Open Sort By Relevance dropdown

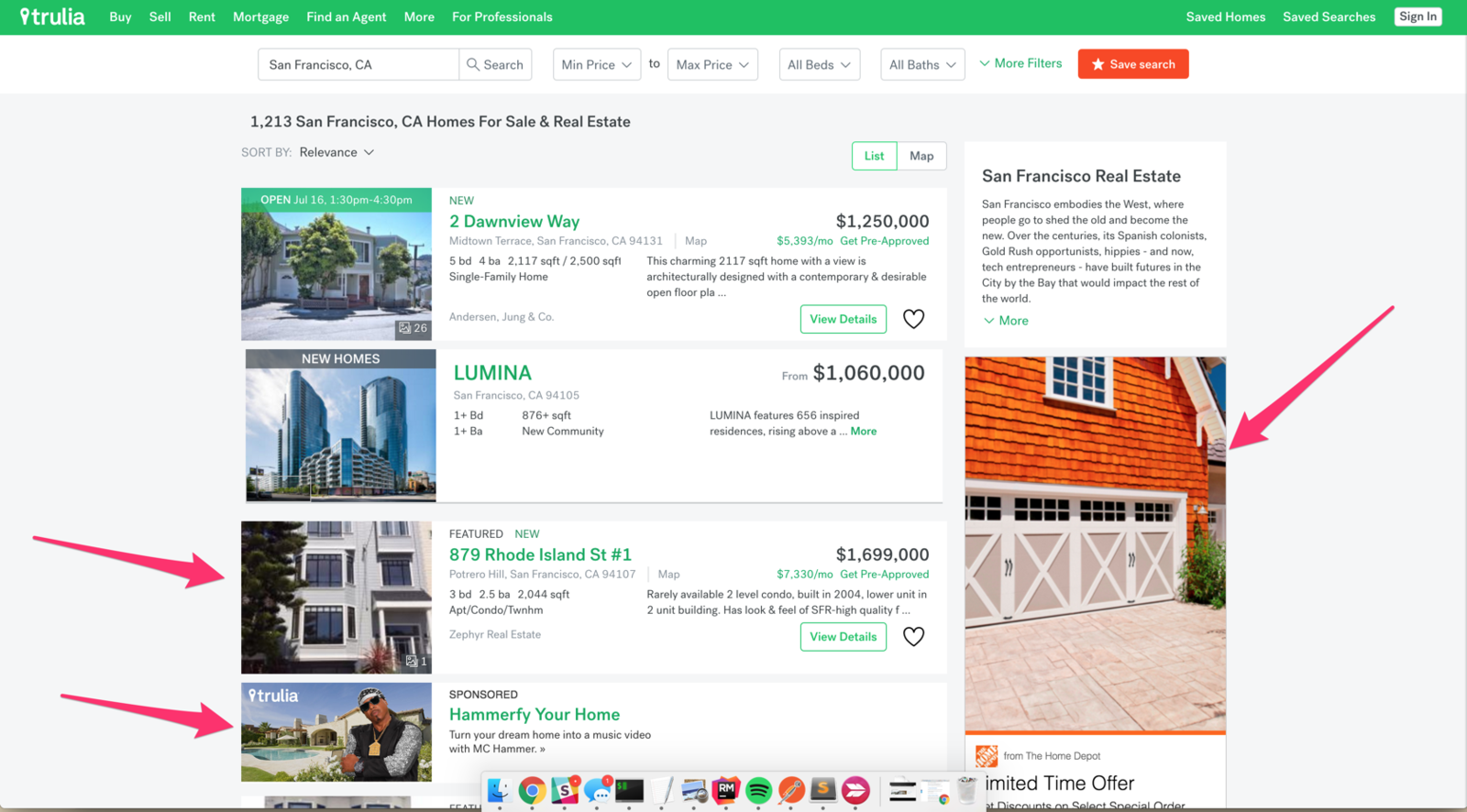(336, 152)
